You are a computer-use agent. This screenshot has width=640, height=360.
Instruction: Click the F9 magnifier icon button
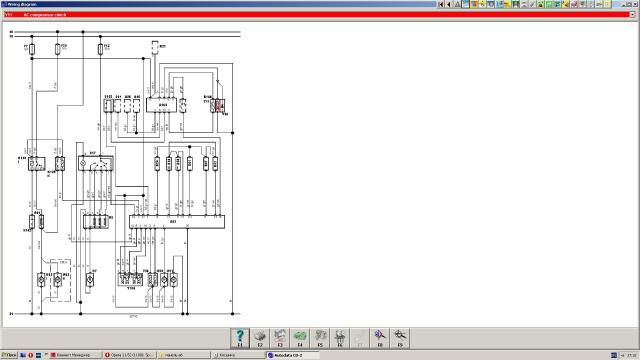pos(400,338)
